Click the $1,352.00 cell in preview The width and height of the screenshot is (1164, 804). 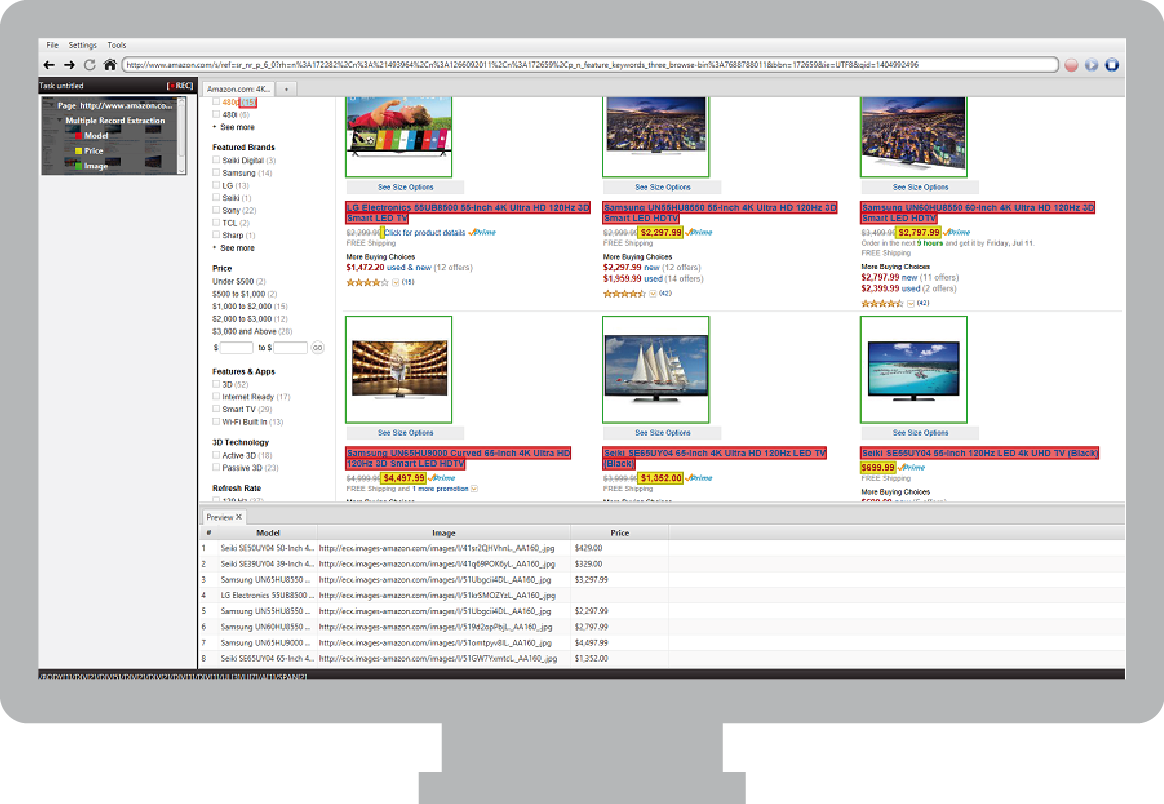click(x=591, y=658)
